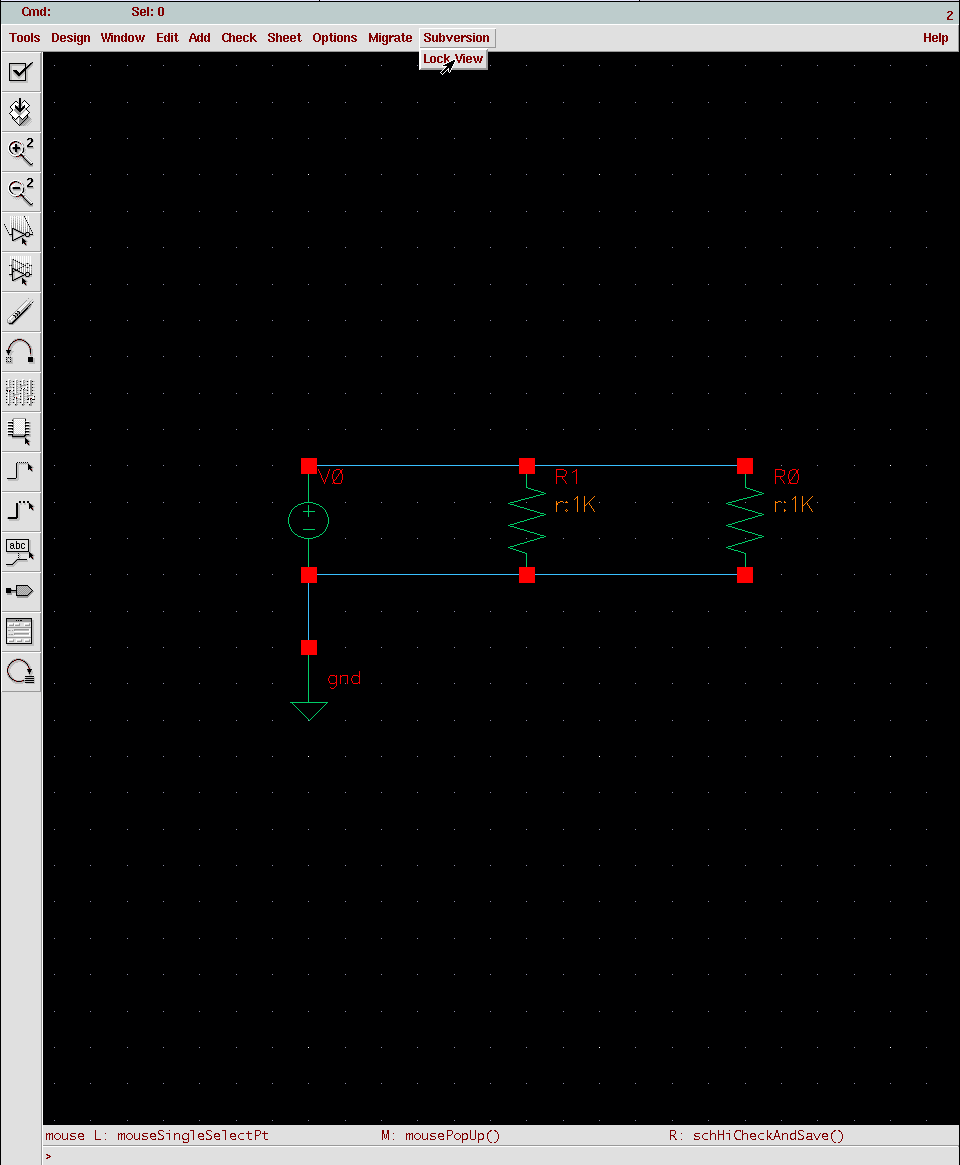Image resolution: width=960 pixels, height=1165 pixels.
Task: Click the Cmd: status text
Action: [x=36, y=12]
